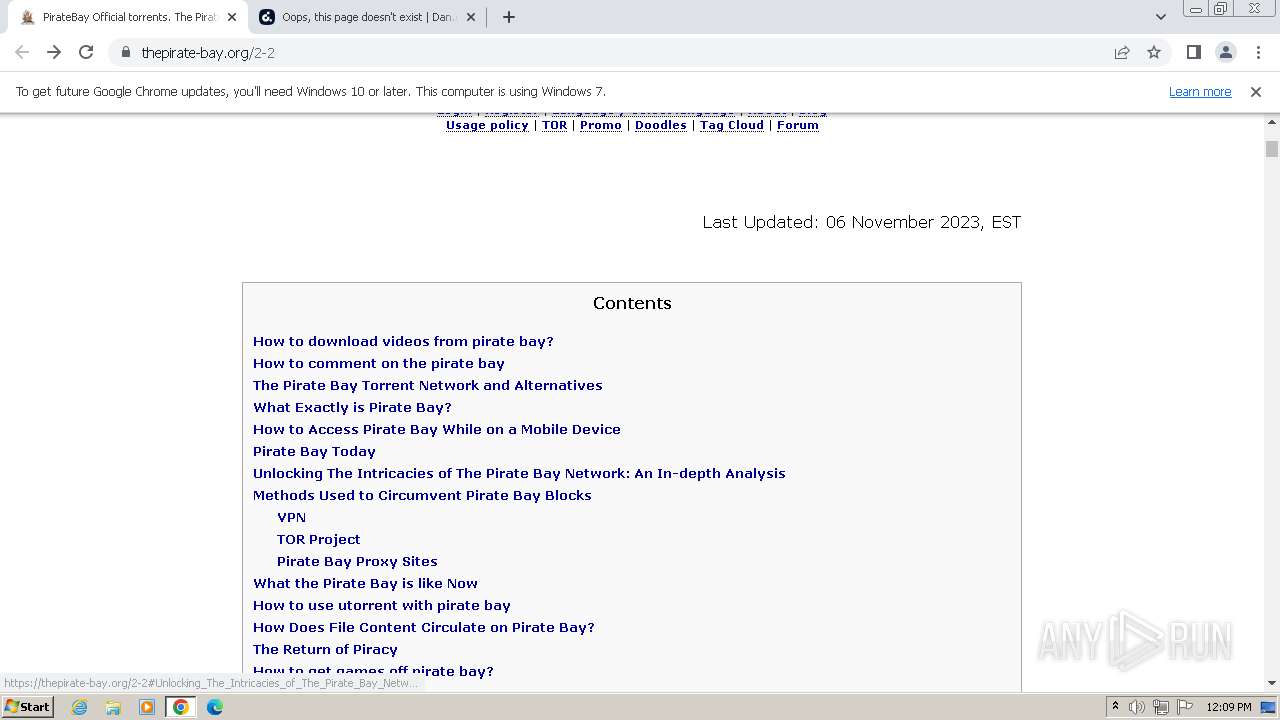Image resolution: width=1280 pixels, height=720 pixels.
Task: Jump to 'Unlocking The Intricacies of The Pirate Bay Network'
Action: [x=519, y=473]
